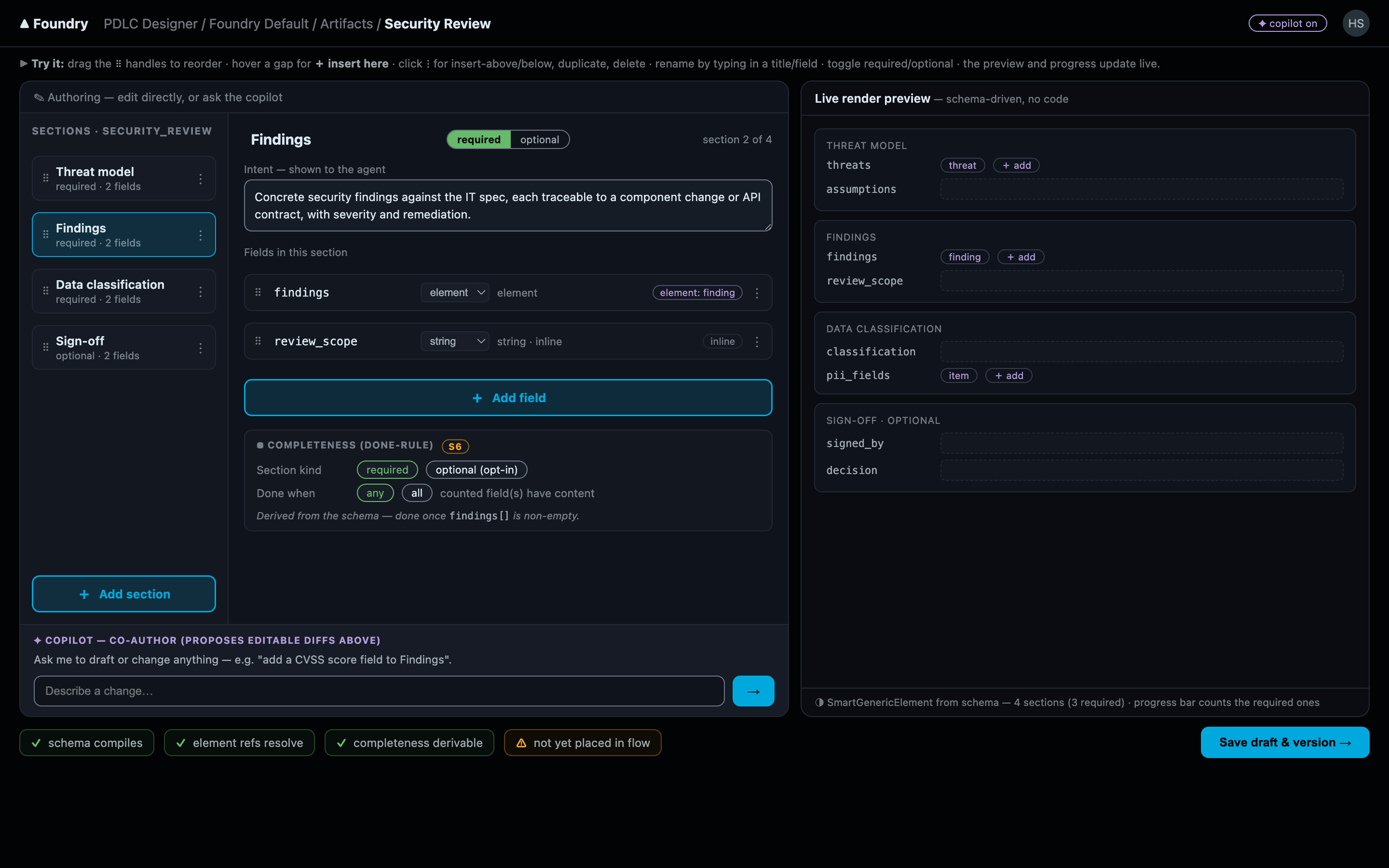Image resolution: width=1389 pixels, height=868 pixels.
Task: Set Findings section to required
Action: pos(479,139)
